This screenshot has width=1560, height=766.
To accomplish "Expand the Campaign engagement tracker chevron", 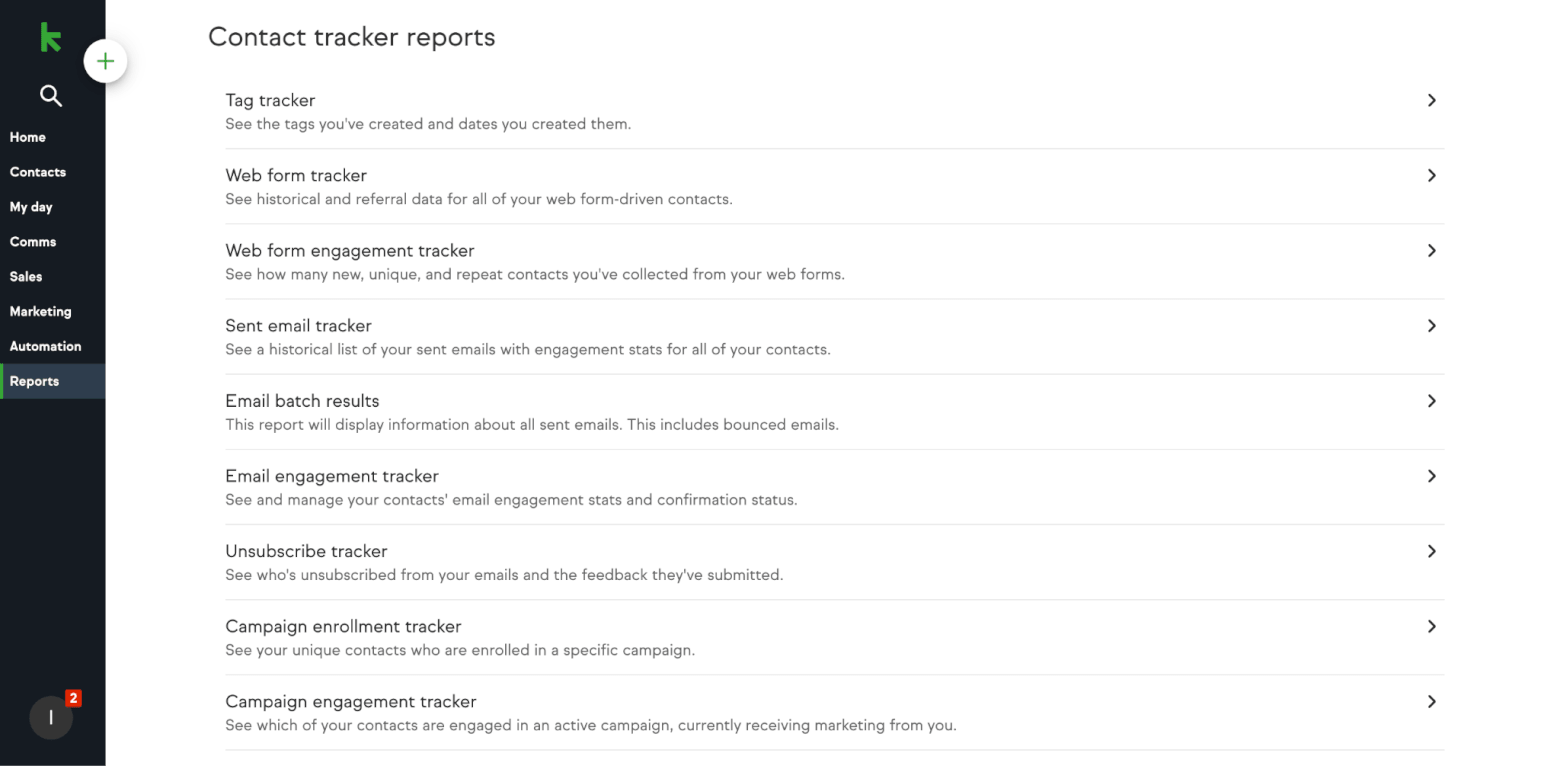I will pyautogui.click(x=1431, y=701).
